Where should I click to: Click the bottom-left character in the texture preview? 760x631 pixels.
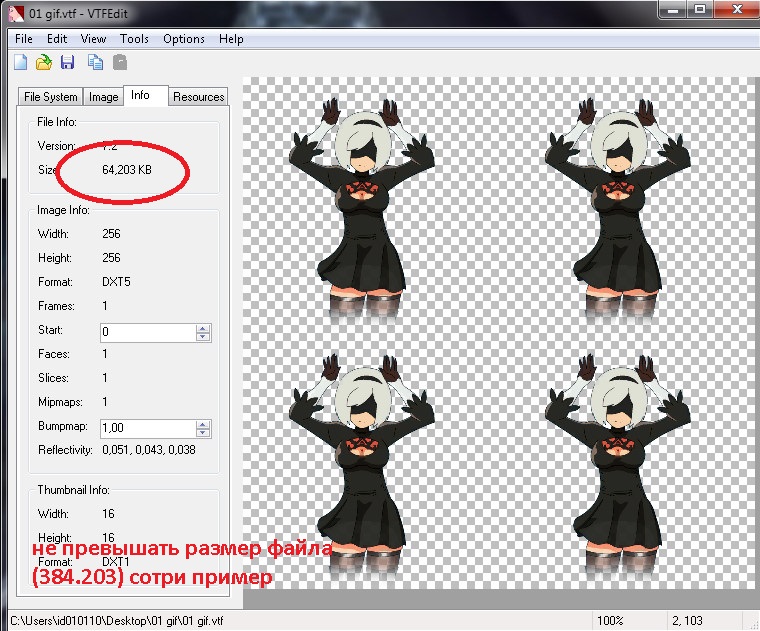click(362, 465)
